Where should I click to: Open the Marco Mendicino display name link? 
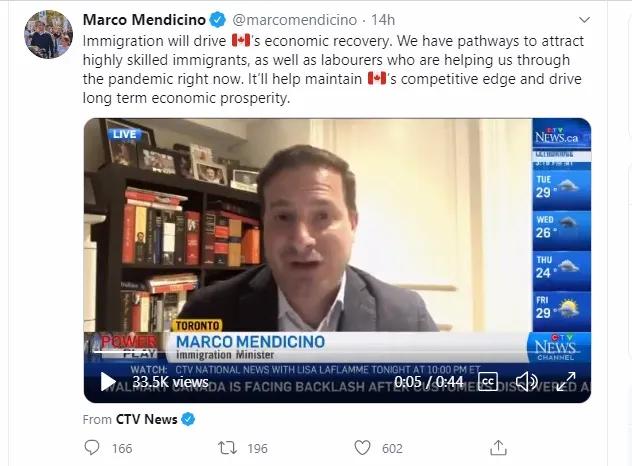tap(144, 20)
